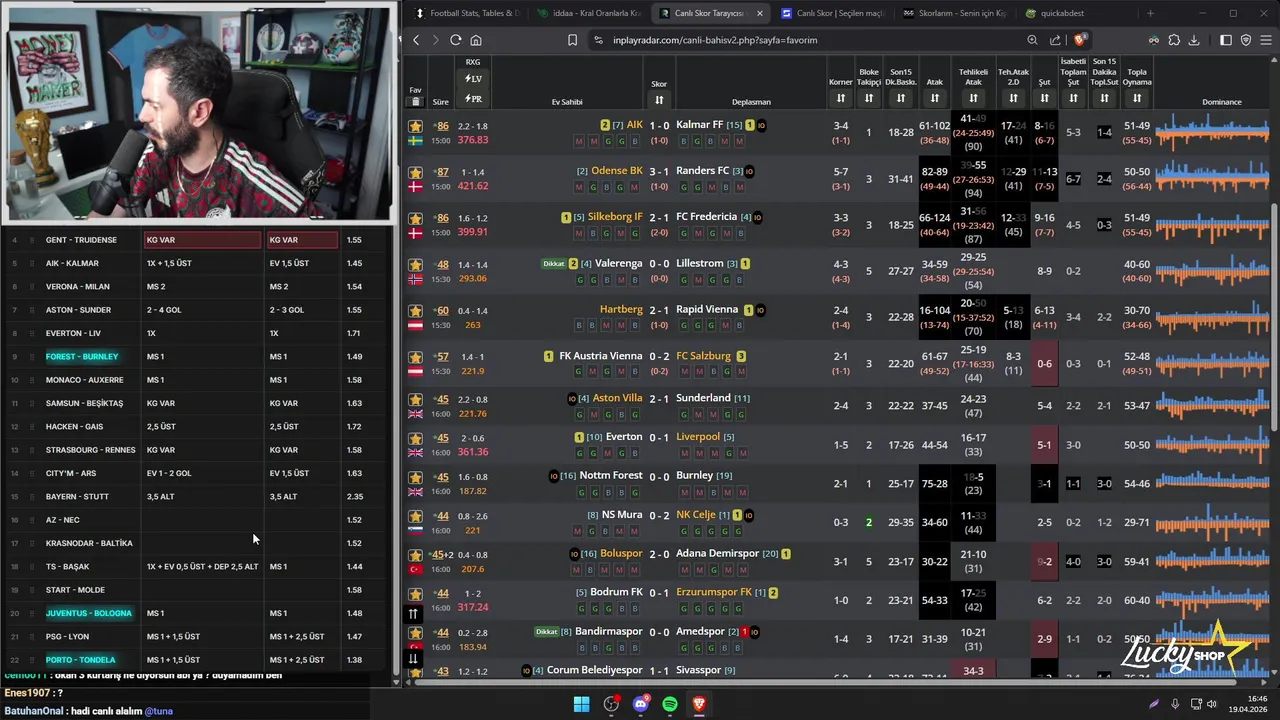Sort by Bloke Takipçi column arrows
Image resolution: width=1280 pixels, height=720 pixels.
click(869, 98)
